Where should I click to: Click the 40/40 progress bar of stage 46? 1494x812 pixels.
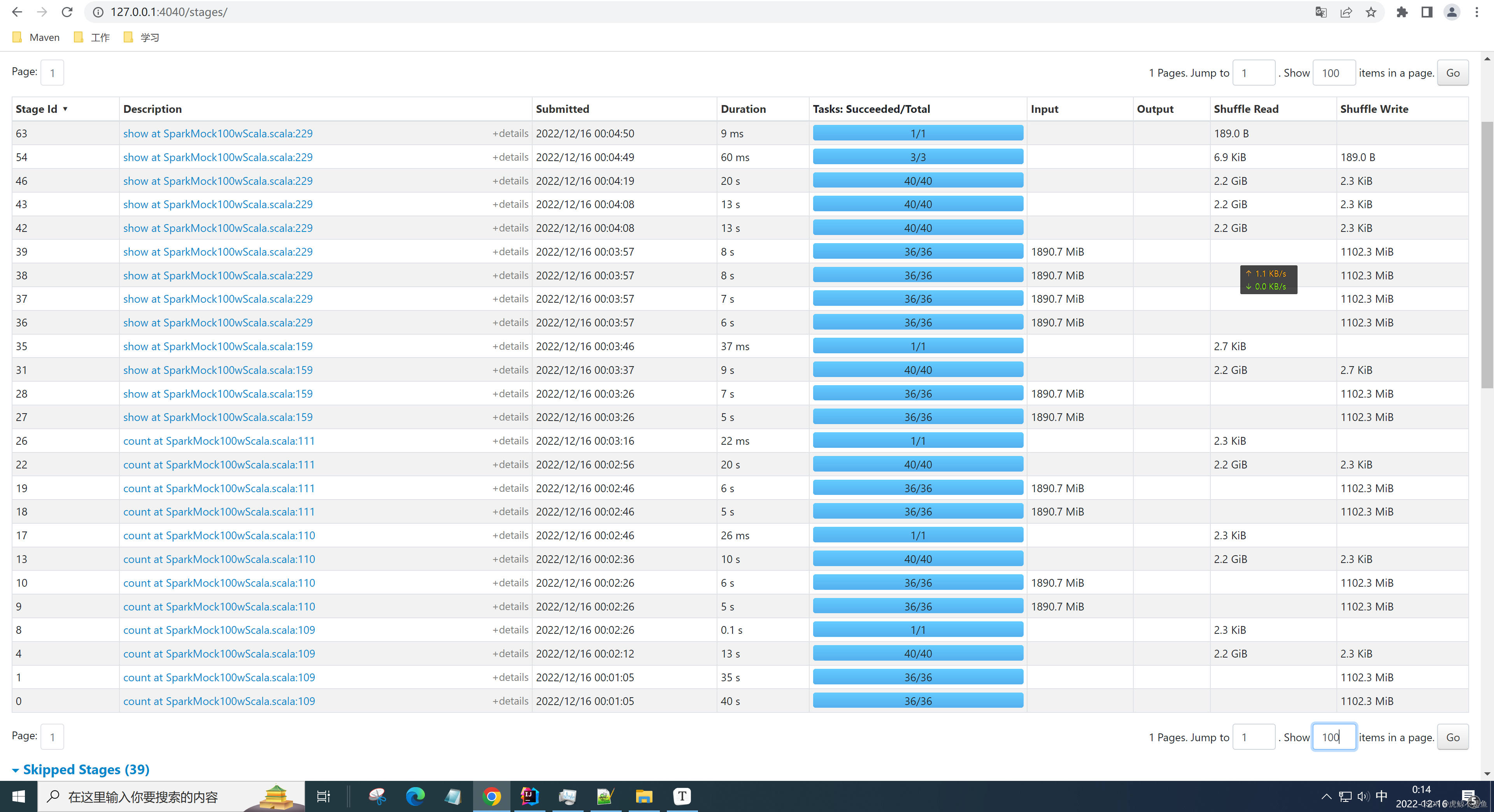917,181
